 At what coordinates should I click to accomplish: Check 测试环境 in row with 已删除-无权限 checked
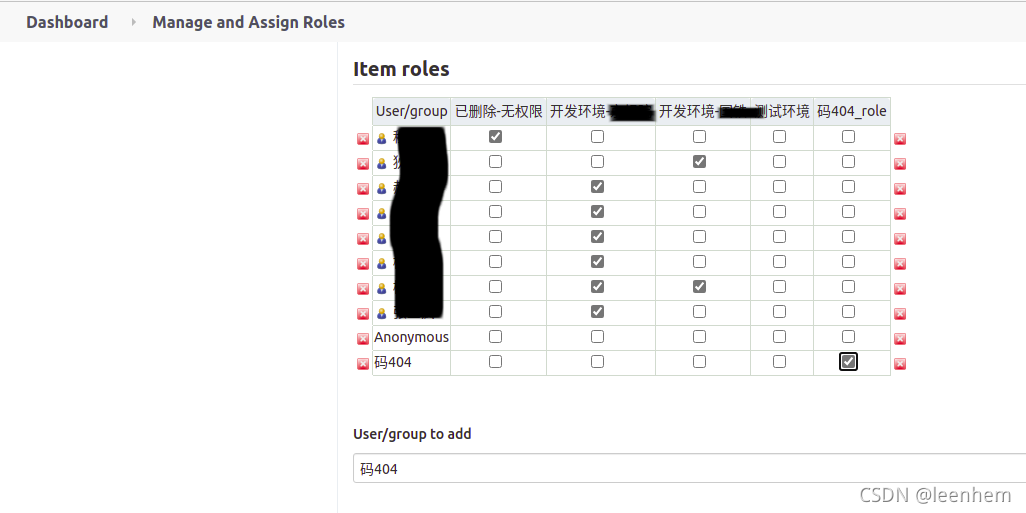pos(779,137)
